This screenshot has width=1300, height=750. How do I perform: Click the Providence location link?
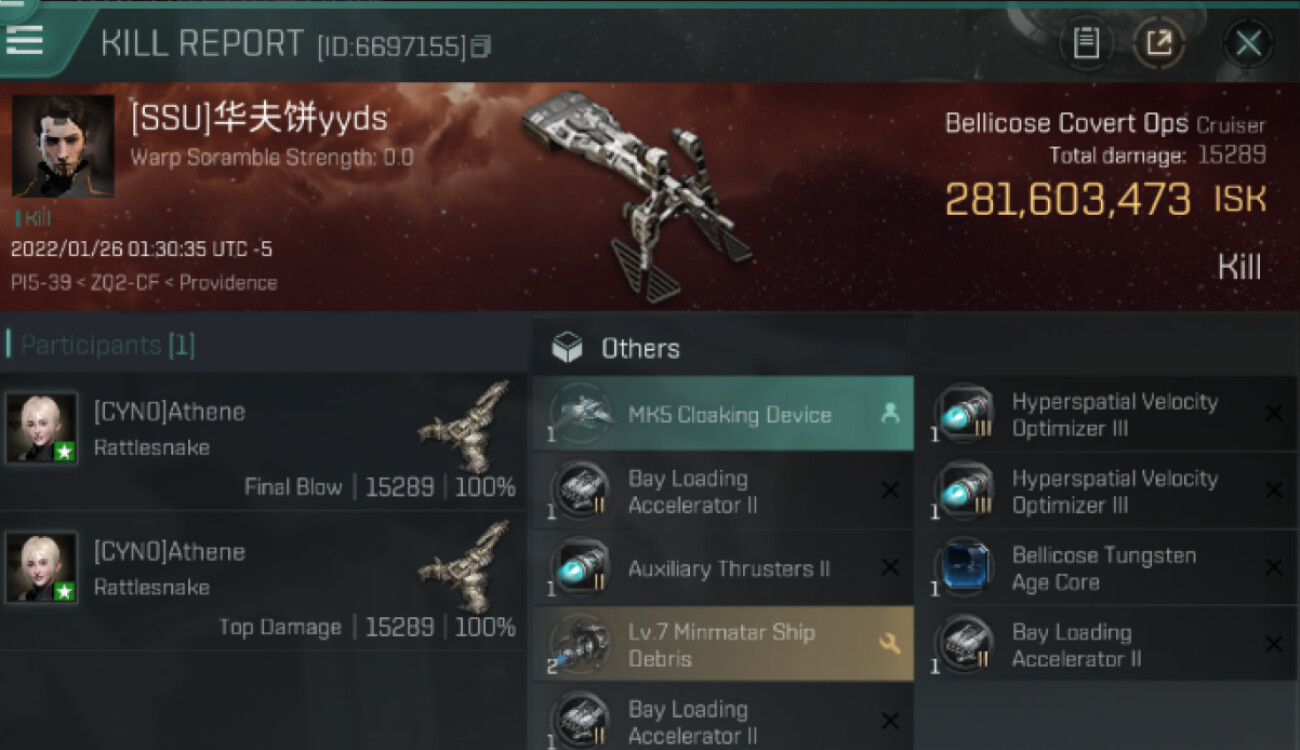tap(228, 283)
